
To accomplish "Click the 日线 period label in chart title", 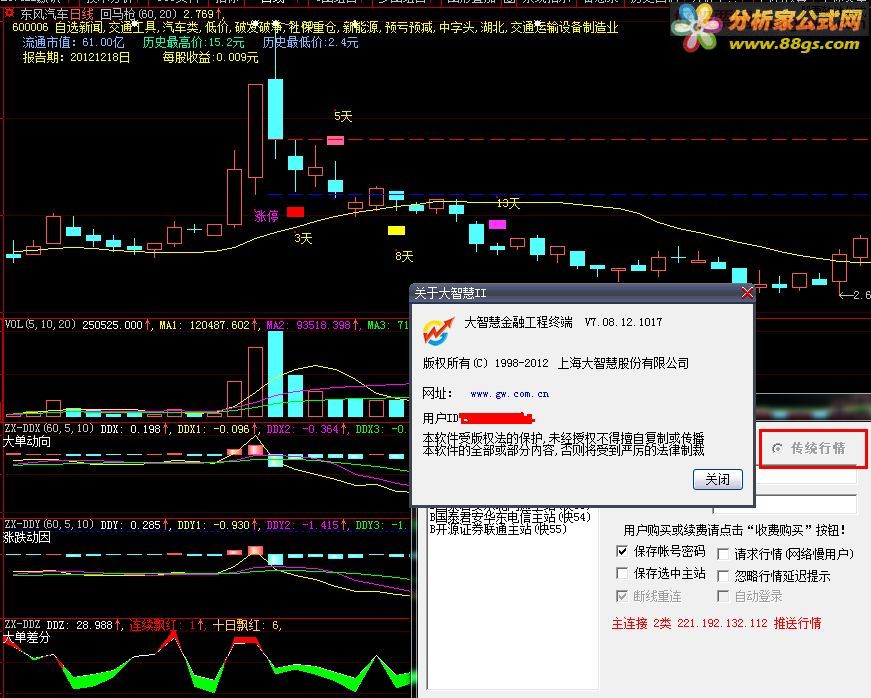I will coord(81,14).
